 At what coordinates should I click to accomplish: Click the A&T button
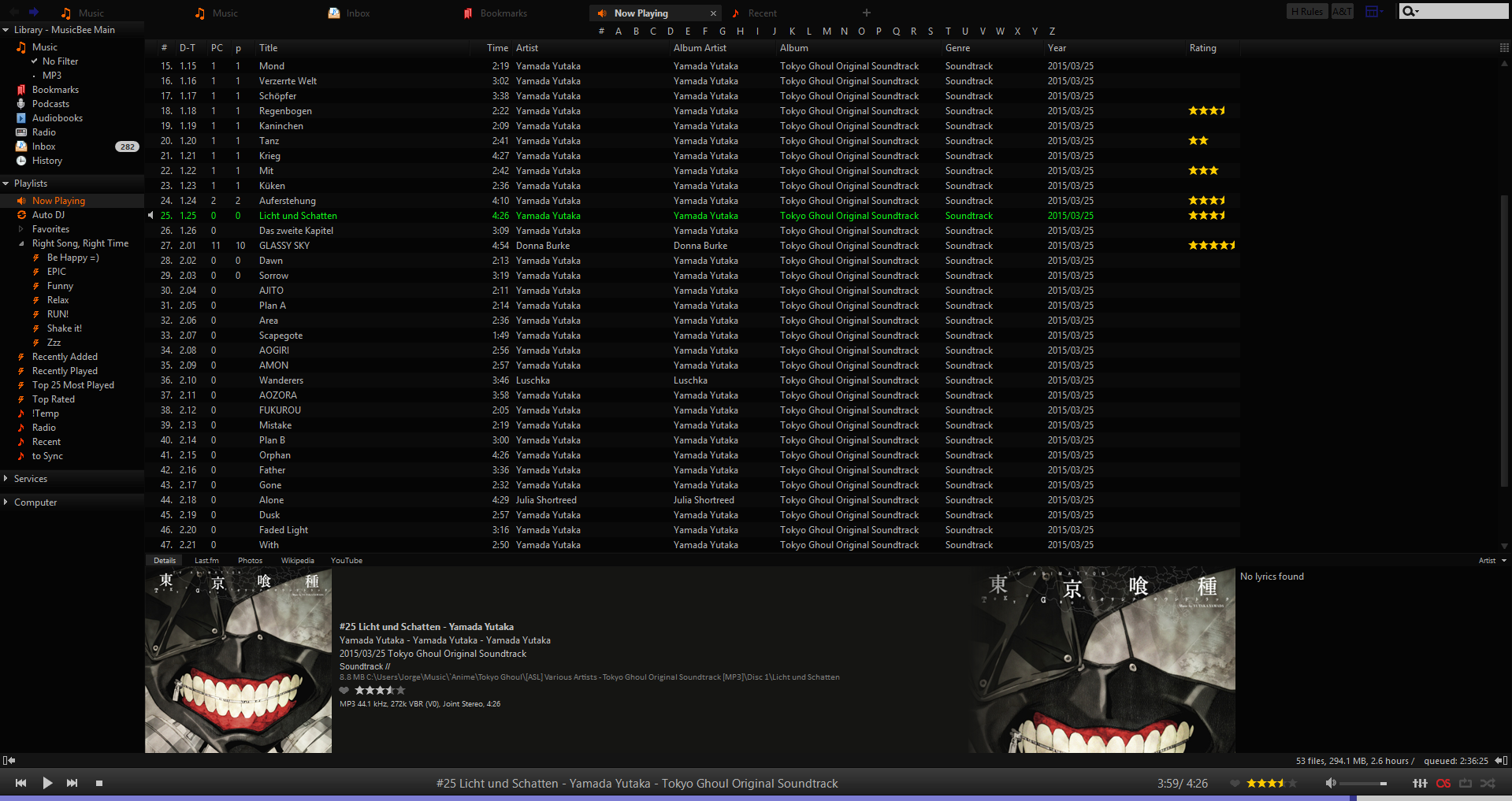[x=1342, y=11]
